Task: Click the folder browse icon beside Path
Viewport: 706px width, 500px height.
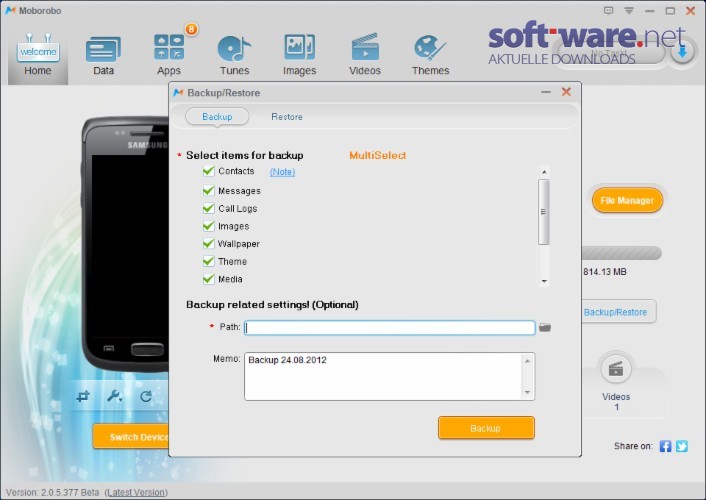Action: [545, 327]
